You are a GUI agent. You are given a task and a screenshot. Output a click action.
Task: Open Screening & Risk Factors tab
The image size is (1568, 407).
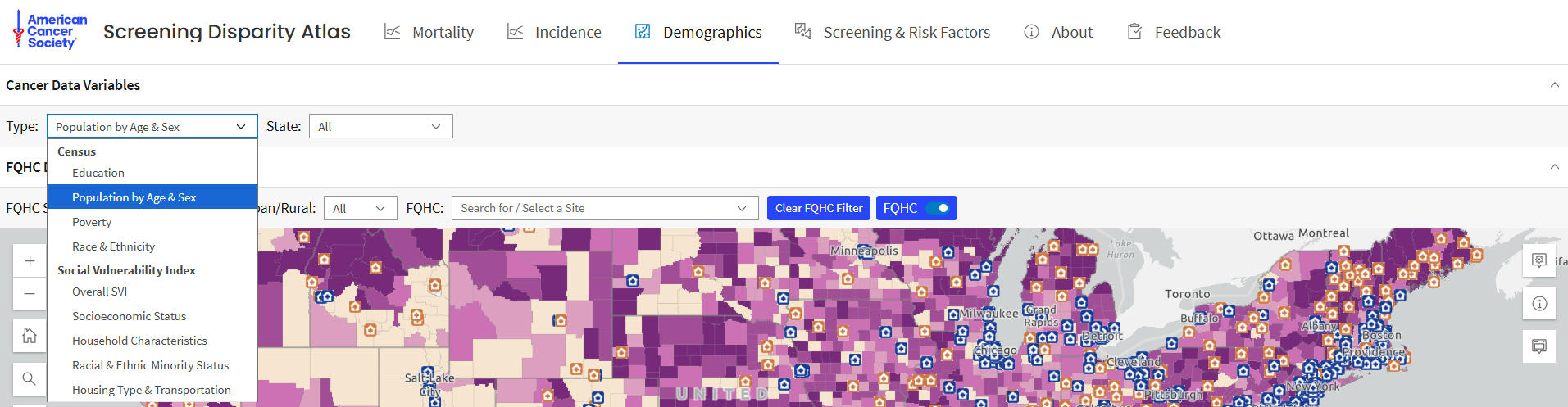[892, 32]
